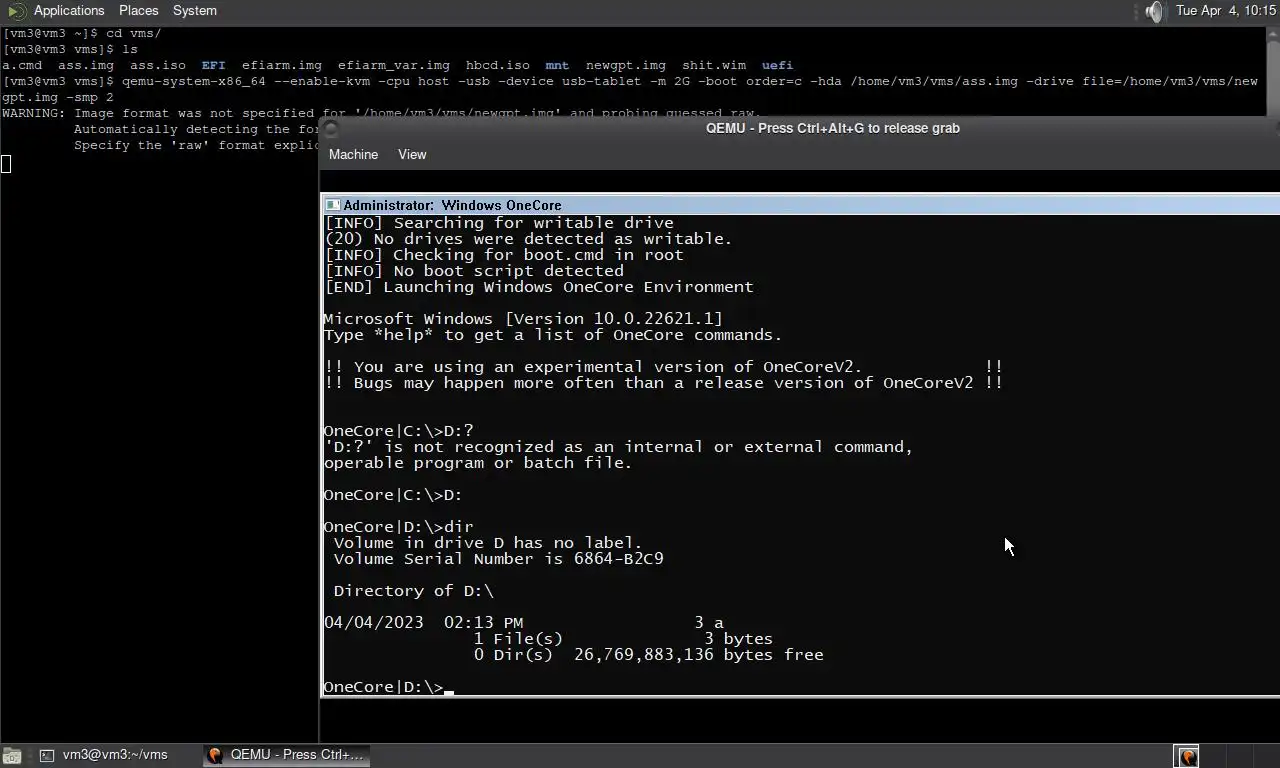
Task: Open the System menu
Action: [194, 10]
